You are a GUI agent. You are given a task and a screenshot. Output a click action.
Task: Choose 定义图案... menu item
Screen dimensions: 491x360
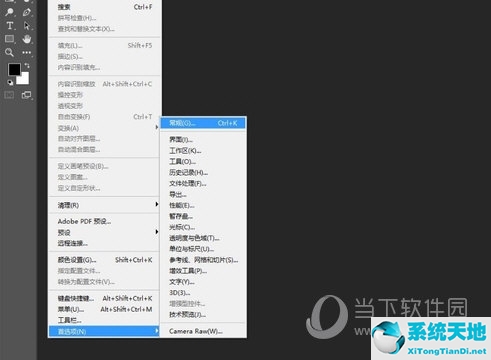pos(105,177)
